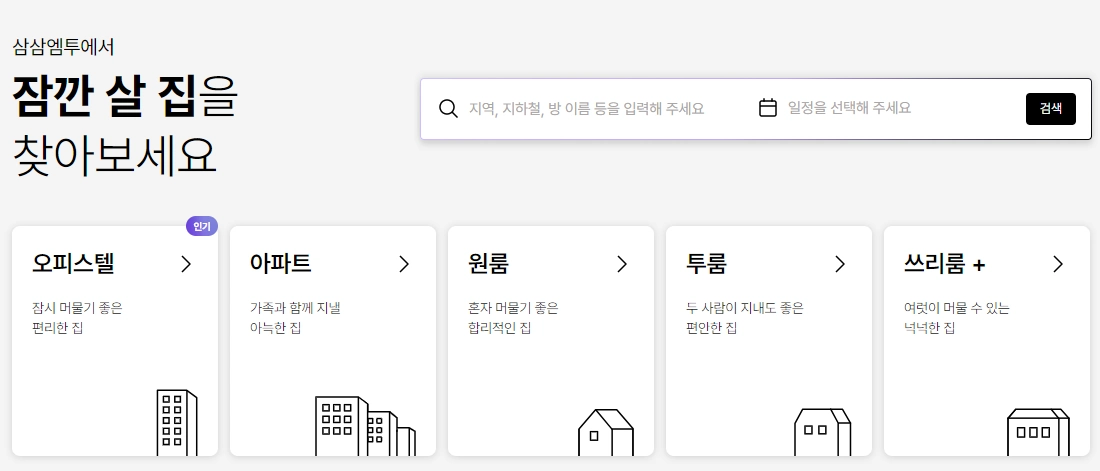Click the one-room house illustration
Viewport: 1100px width, 471px height.
coord(606,432)
